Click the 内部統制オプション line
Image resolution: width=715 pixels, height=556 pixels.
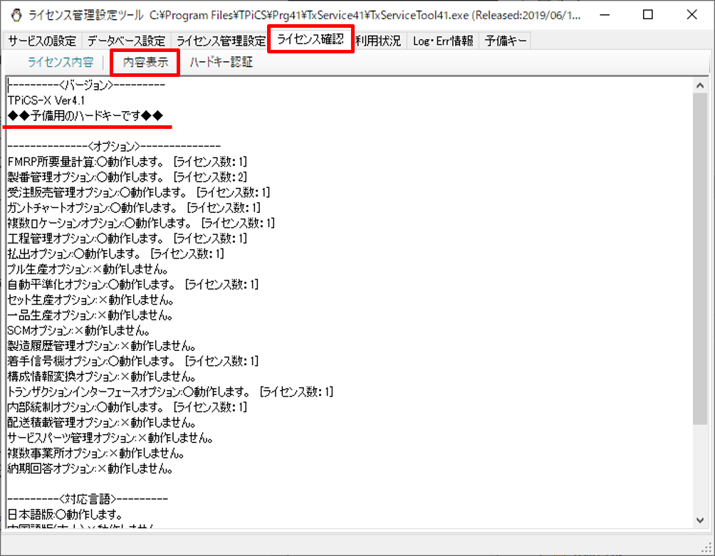pyautogui.click(x=127, y=407)
